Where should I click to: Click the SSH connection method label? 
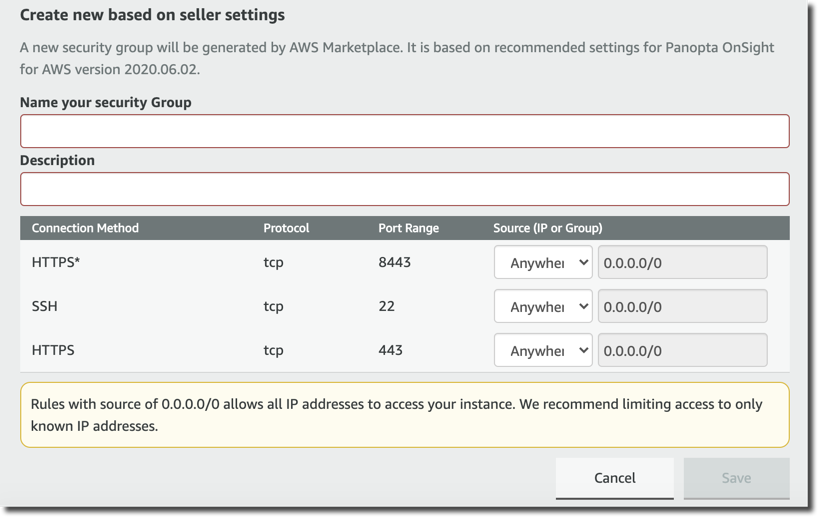click(x=45, y=307)
